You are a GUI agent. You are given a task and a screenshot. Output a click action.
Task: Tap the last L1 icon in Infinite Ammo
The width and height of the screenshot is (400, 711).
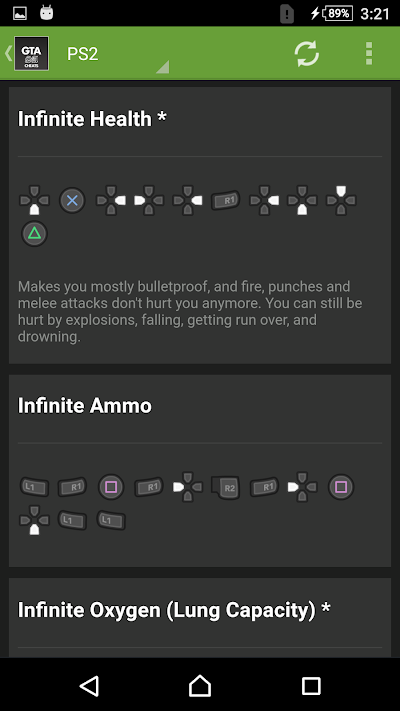[x=111, y=521]
